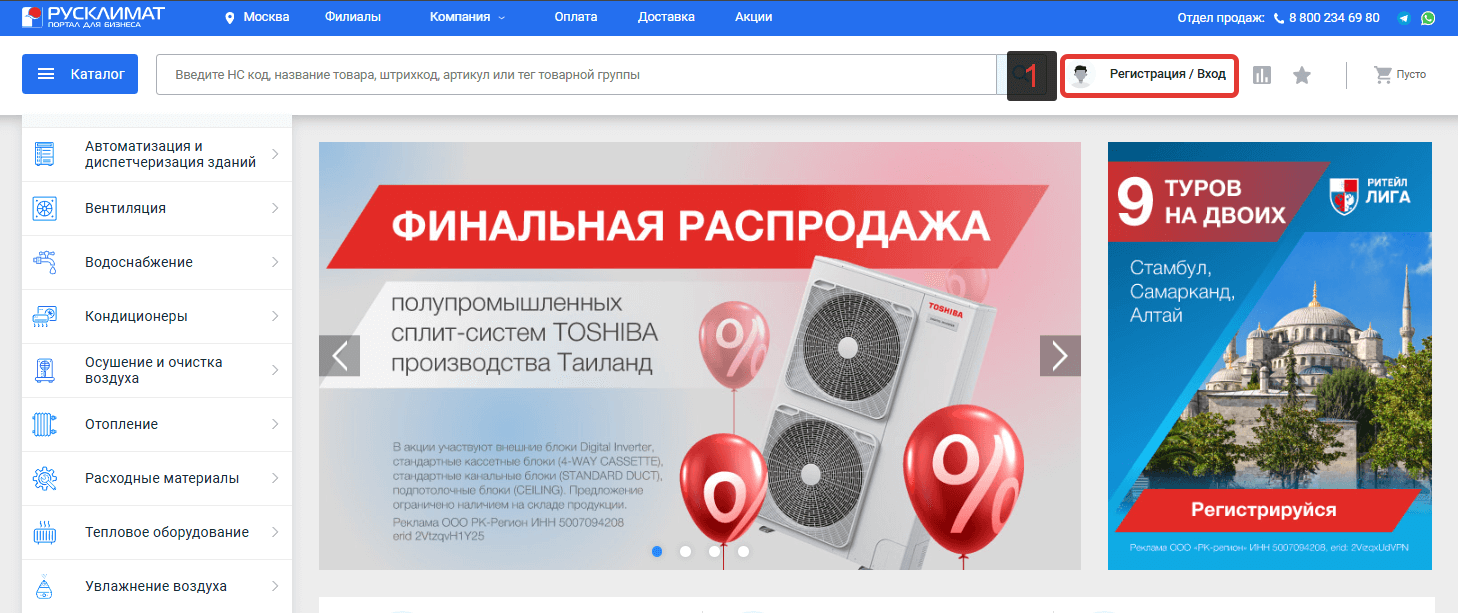Expand the Увлажнение воздуха chevron
1458x613 pixels.
click(274, 586)
